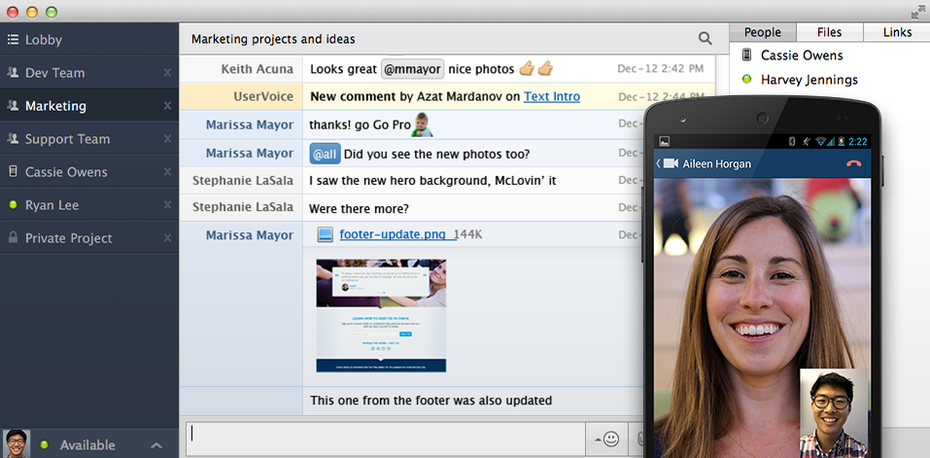
Task: Open the emoticon picker beside message box
Action: click(x=608, y=438)
